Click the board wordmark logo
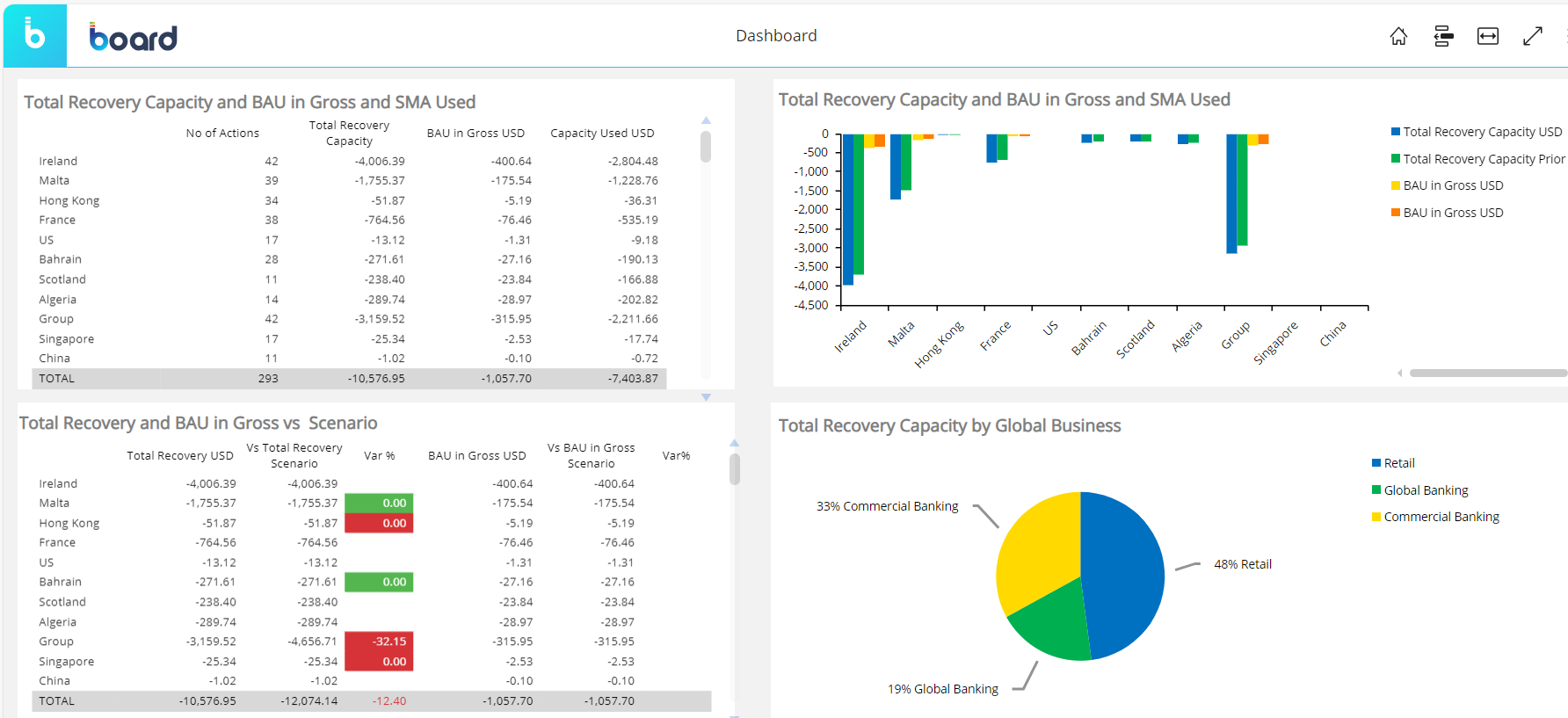This screenshot has width=1568, height=718. click(133, 37)
